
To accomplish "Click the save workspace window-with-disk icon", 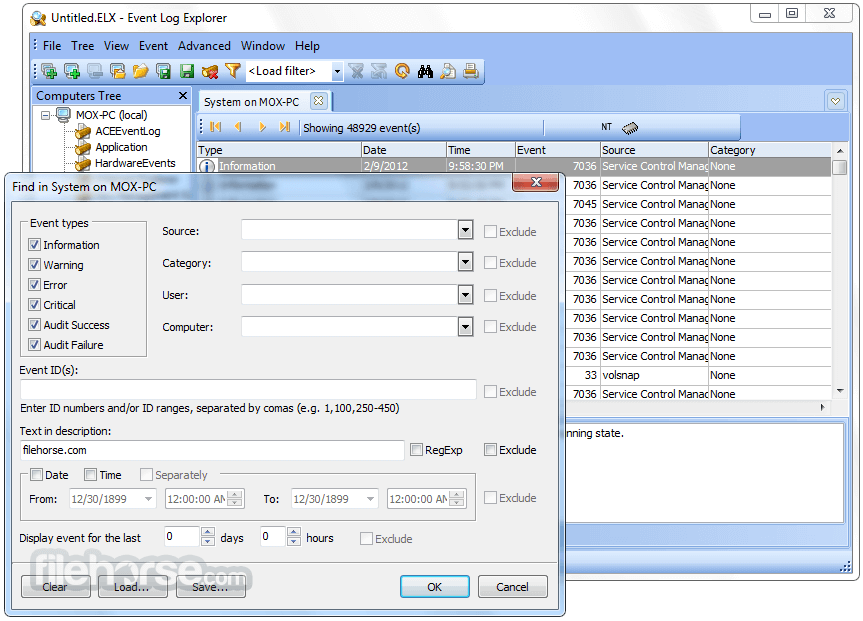I will point(163,71).
